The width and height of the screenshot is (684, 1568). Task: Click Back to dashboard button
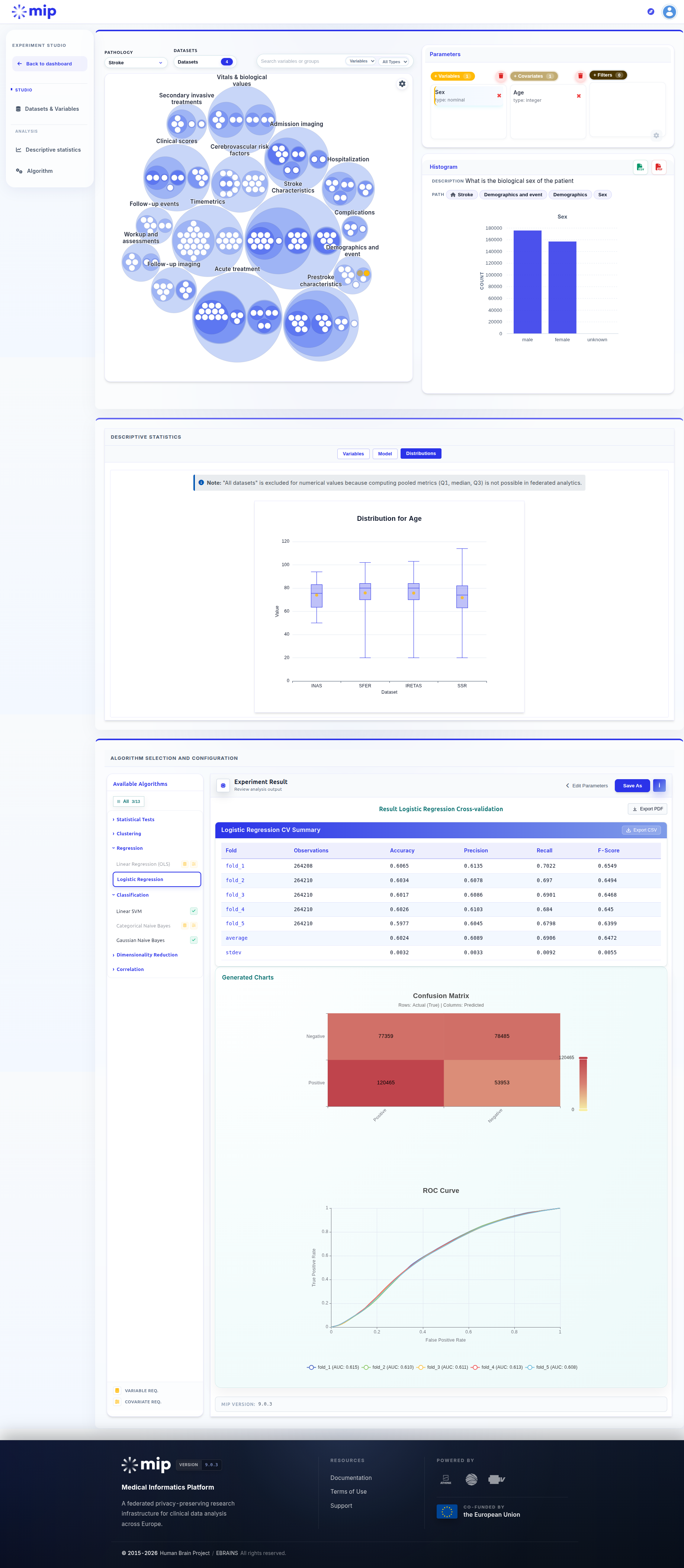[x=50, y=64]
